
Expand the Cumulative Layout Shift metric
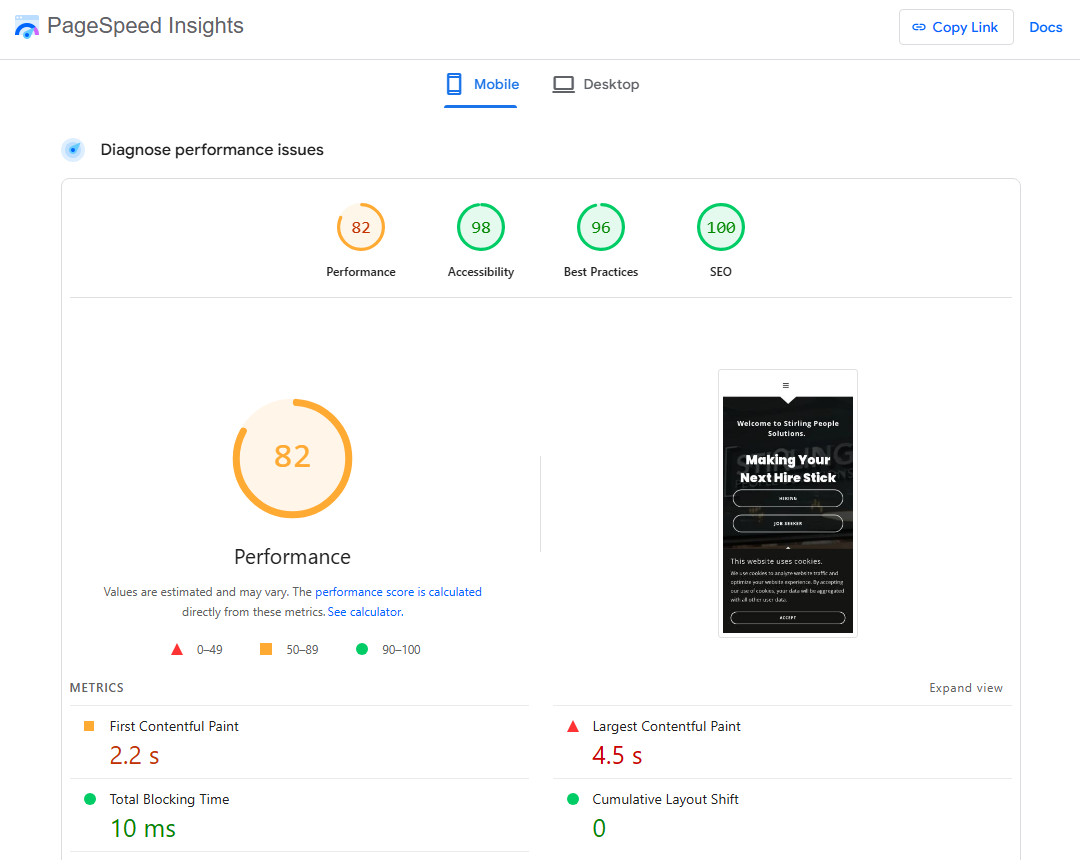point(665,800)
